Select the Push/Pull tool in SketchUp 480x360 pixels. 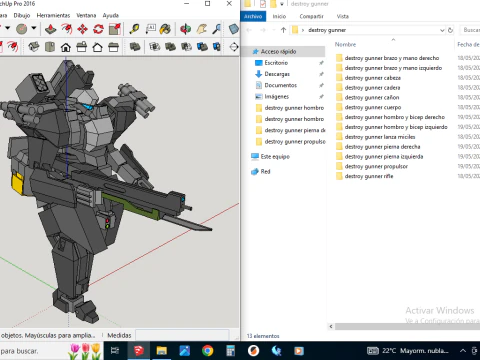point(50,29)
